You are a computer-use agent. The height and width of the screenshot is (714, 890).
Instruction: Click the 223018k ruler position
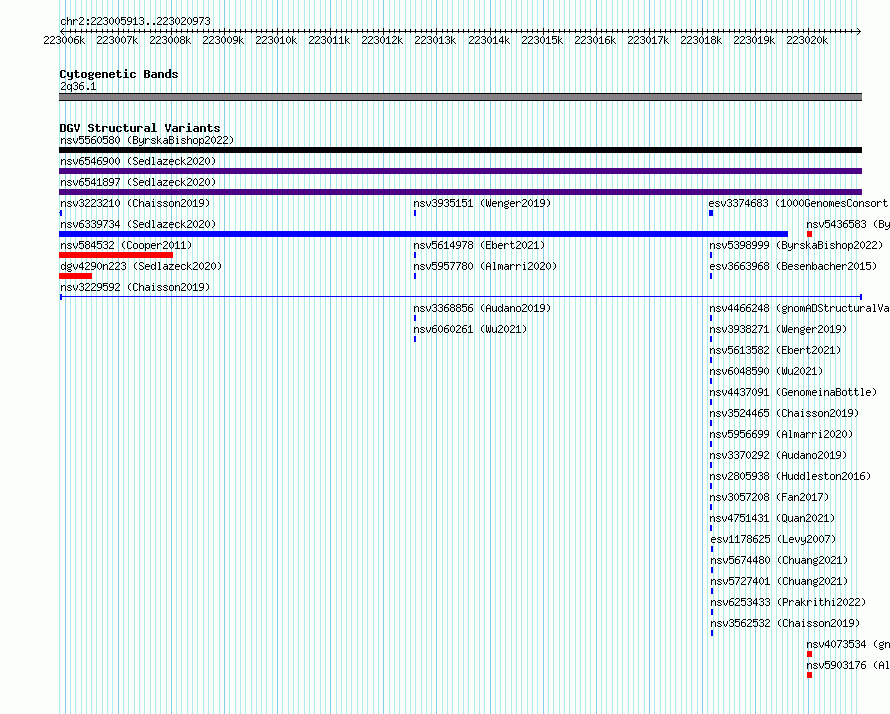click(x=701, y=40)
